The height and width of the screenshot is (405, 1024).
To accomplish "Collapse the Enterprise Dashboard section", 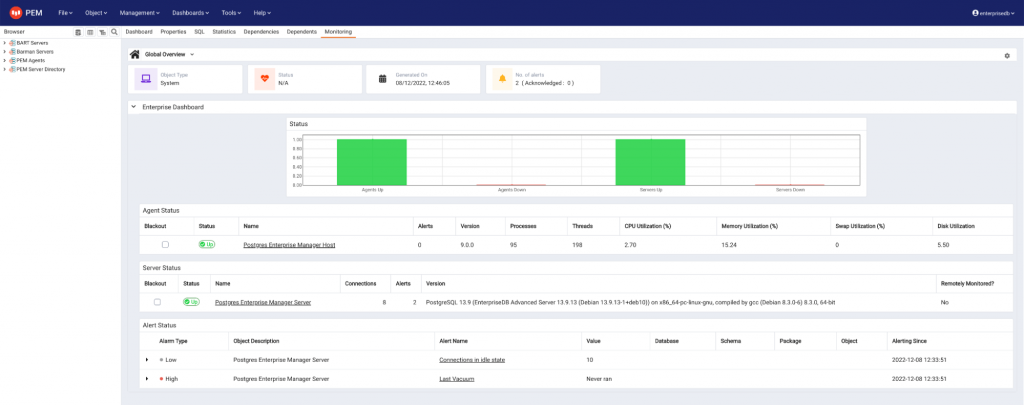I will [x=134, y=106].
